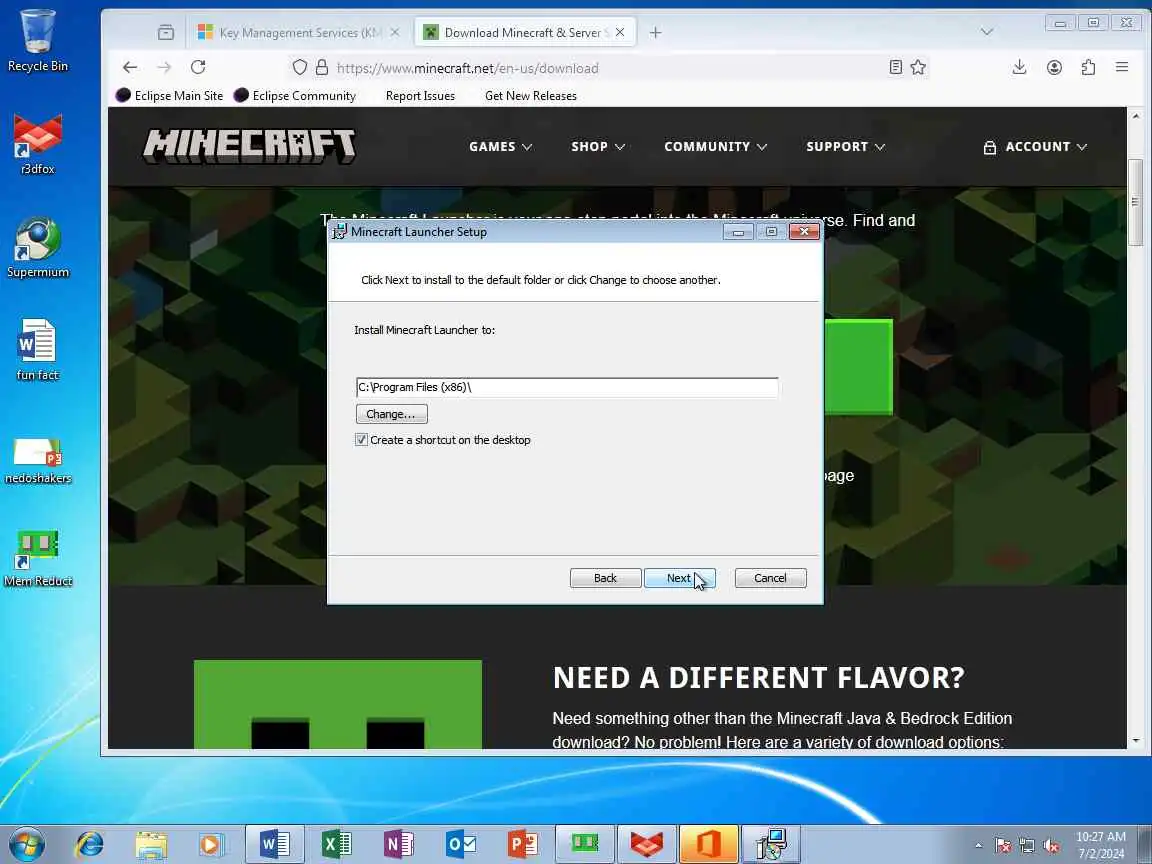Open PowerPoint from taskbar
1152x864 pixels.
pos(522,844)
